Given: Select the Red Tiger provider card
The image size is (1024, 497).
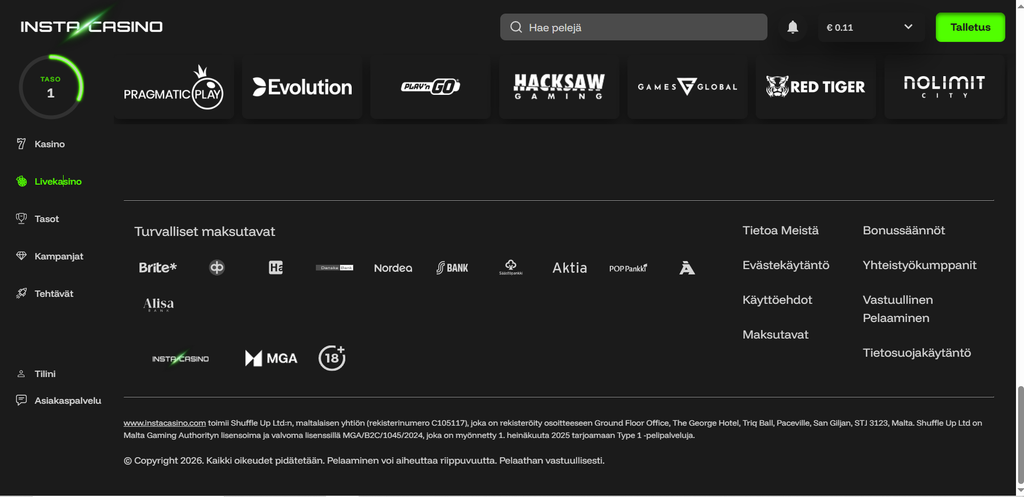Looking at the screenshot, I should point(816,87).
